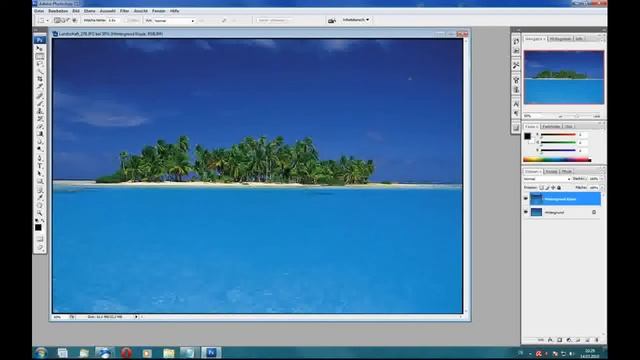Click the Weiche Kante feather input field

tap(113, 20)
